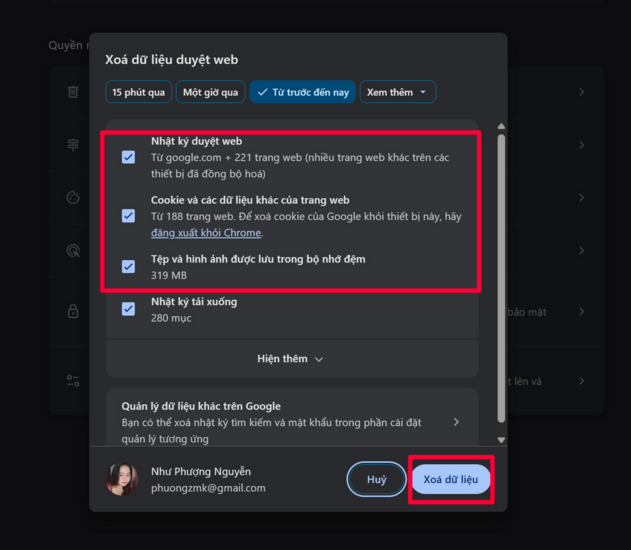
Task: Expand the "Hiện thêm" section
Action: (x=290, y=359)
